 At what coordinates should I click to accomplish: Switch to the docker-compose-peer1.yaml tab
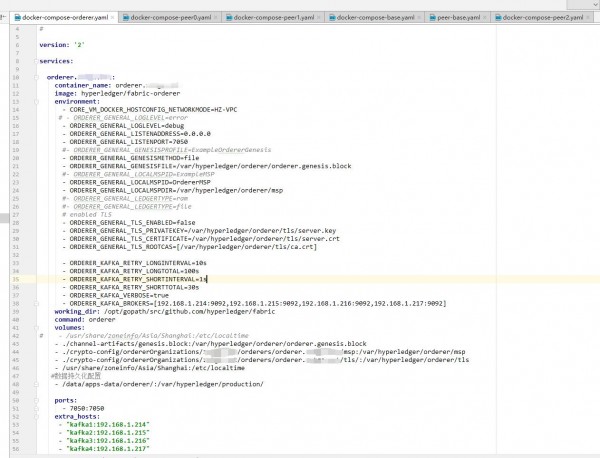(x=274, y=18)
